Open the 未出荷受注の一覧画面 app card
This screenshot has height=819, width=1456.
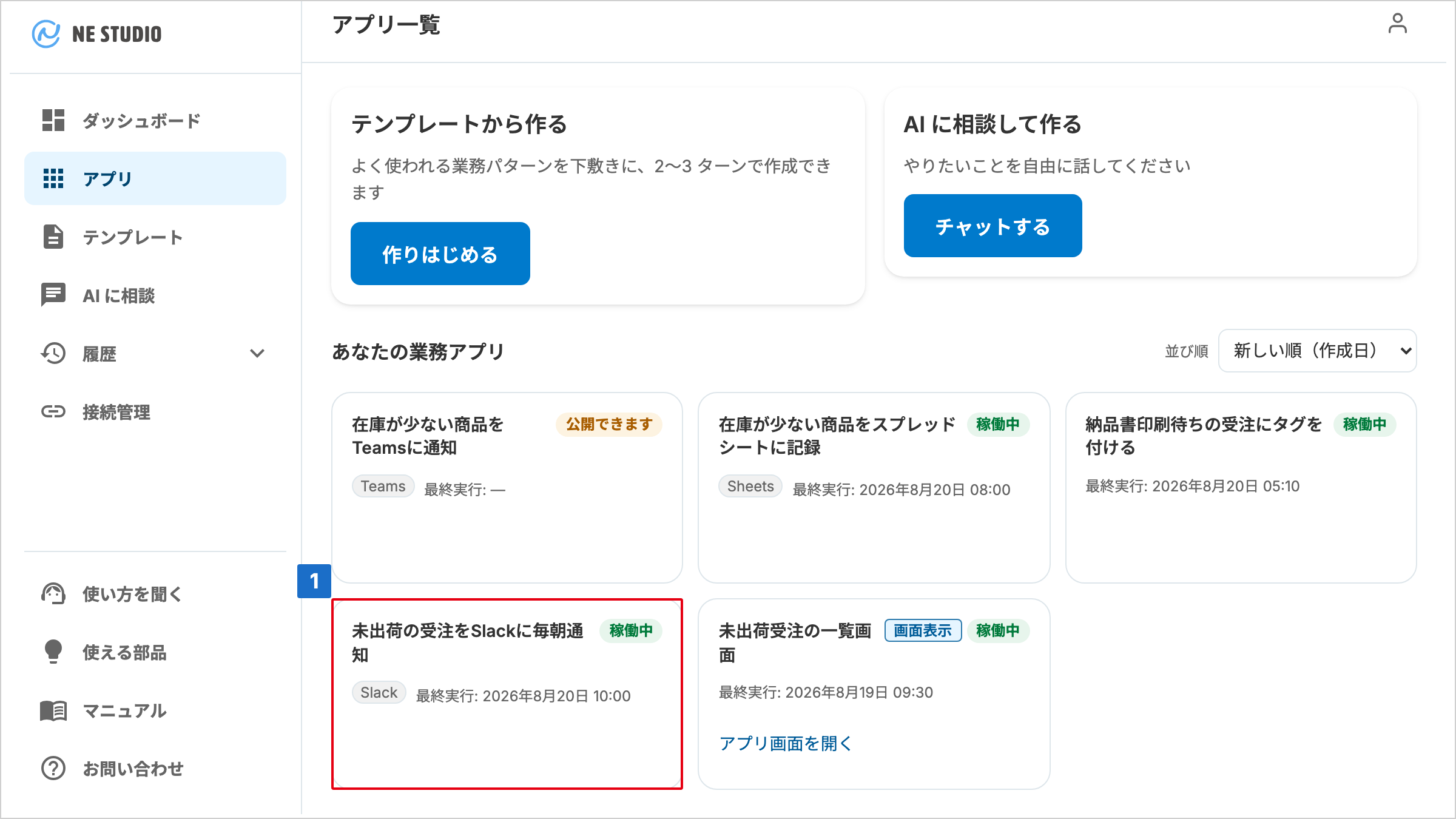point(874,694)
